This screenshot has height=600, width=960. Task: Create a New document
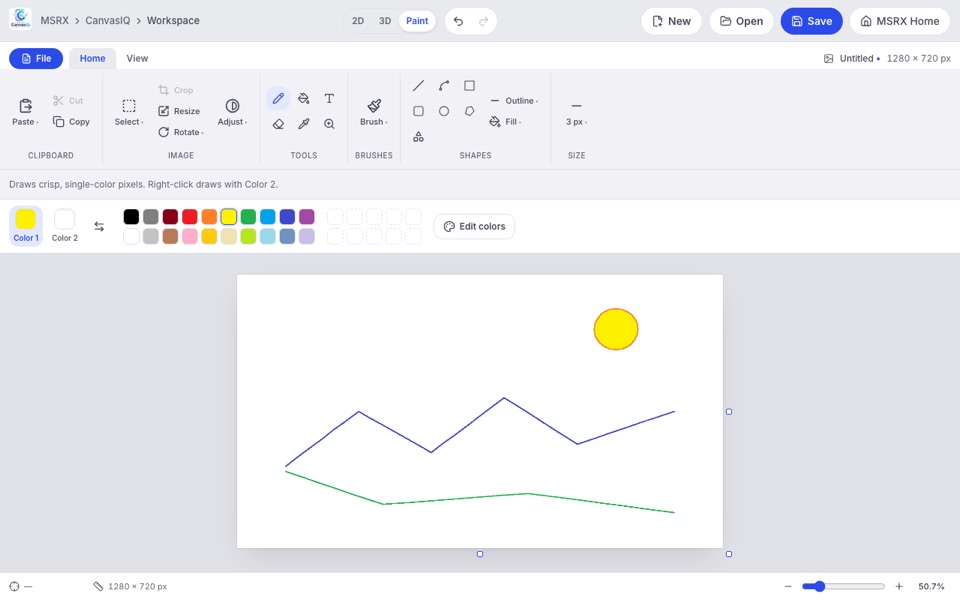click(x=671, y=21)
